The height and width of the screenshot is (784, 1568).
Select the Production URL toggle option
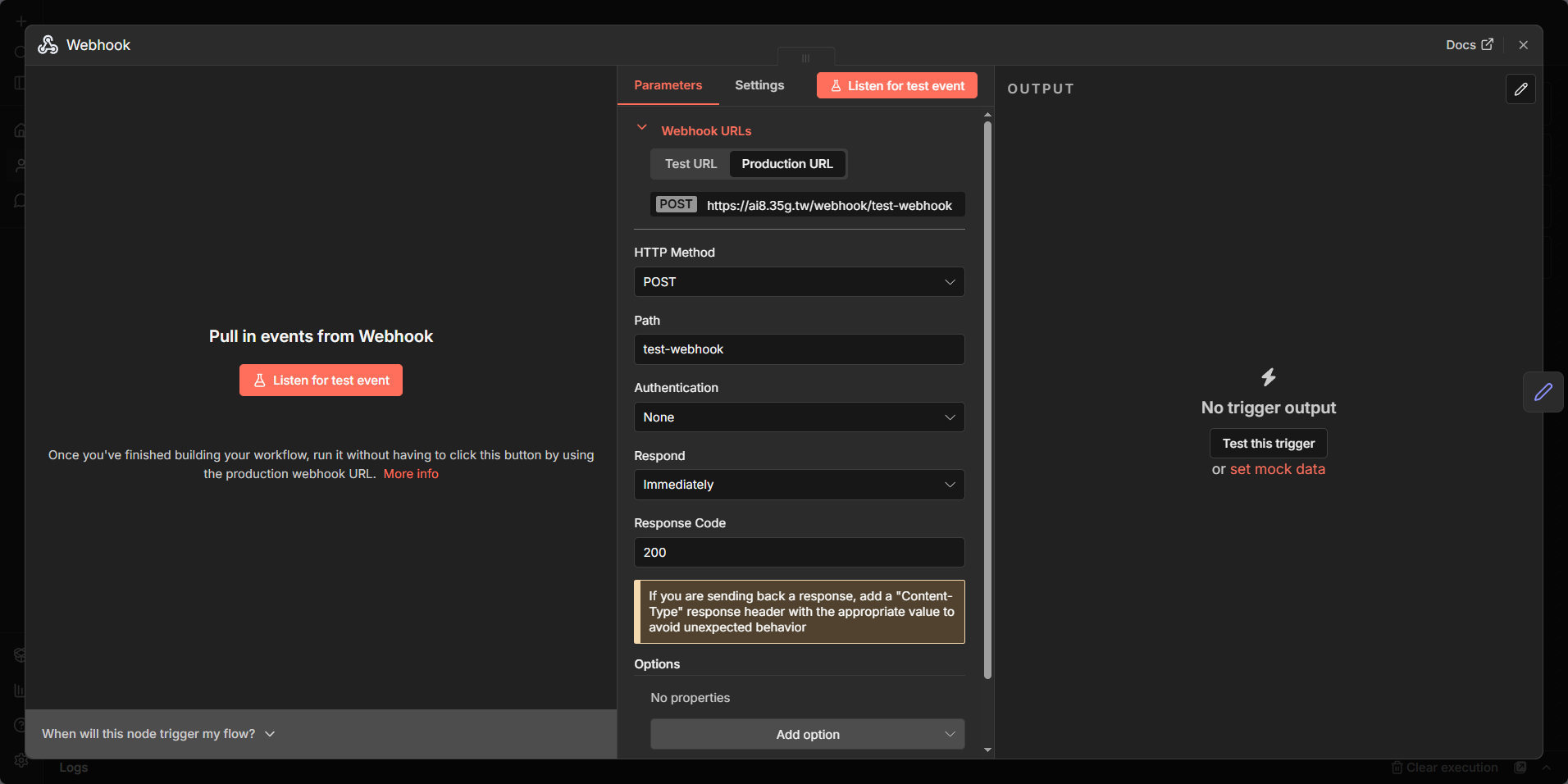pyautogui.click(x=786, y=164)
